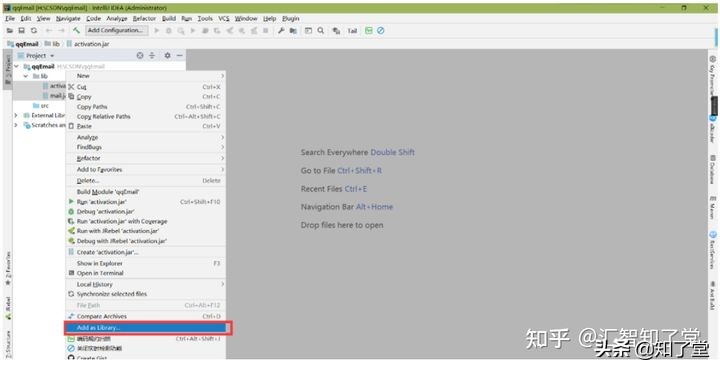Select Copy Relative Paths menu entry
Screen dimensions: 720x369
[146, 117]
